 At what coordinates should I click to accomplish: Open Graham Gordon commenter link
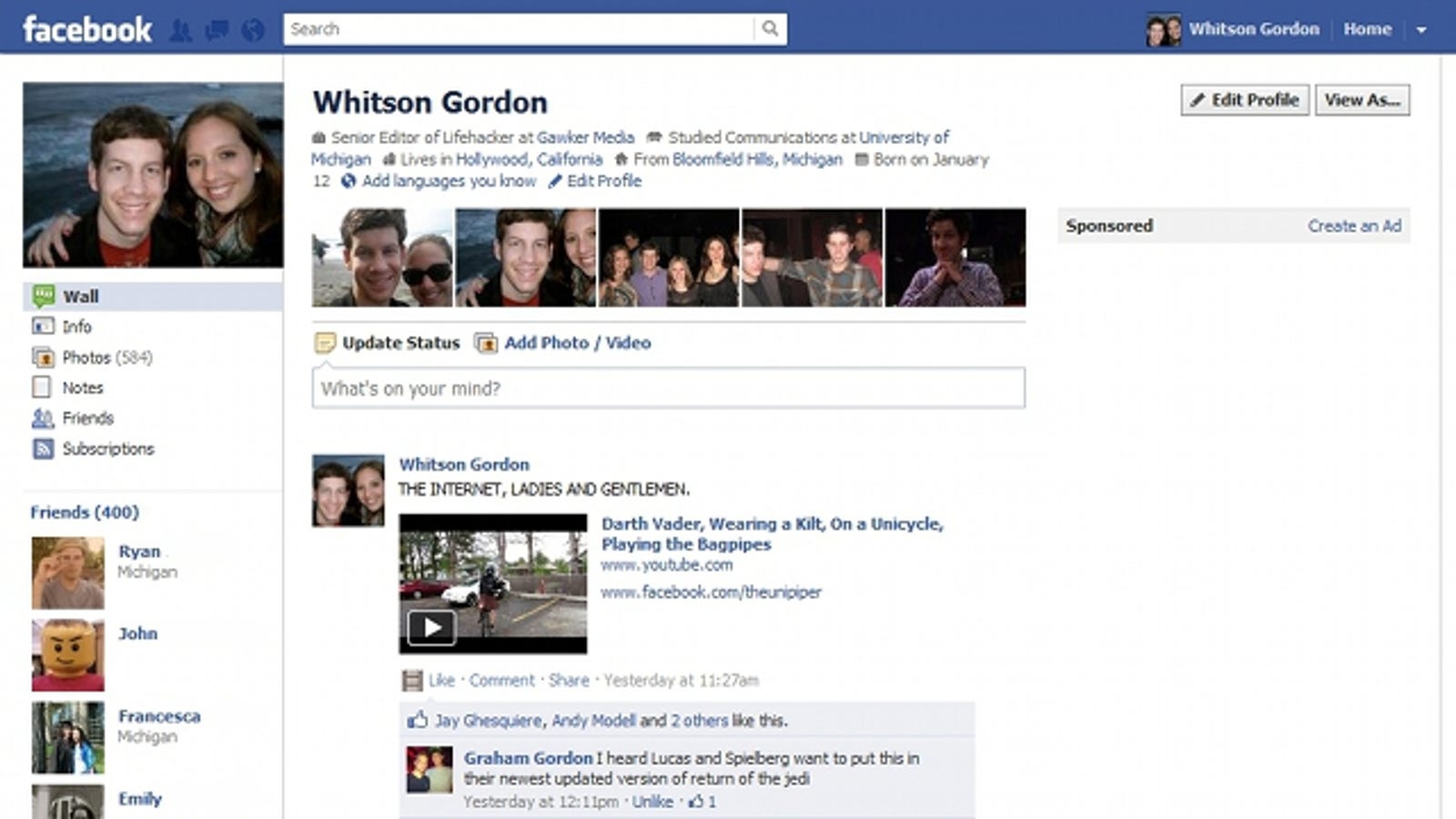coord(528,758)
